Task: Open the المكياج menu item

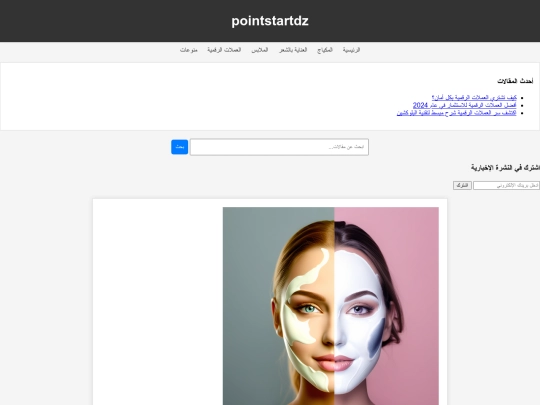Action: pyautogui.click(x=325, y=50)
